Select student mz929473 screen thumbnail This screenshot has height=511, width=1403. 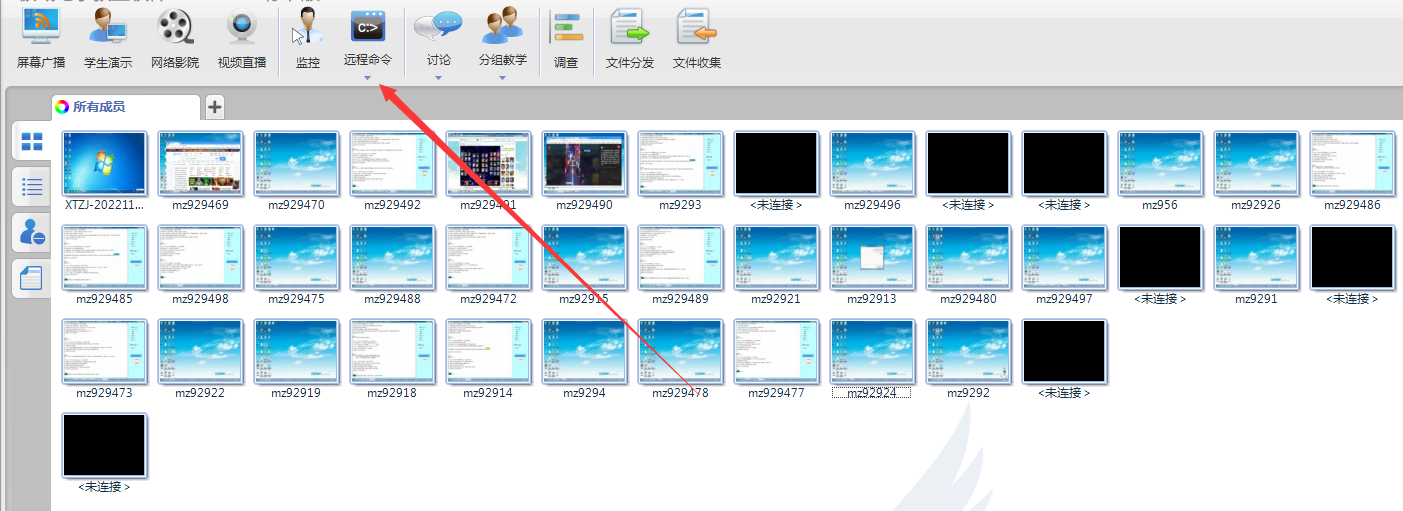point(105,351)
